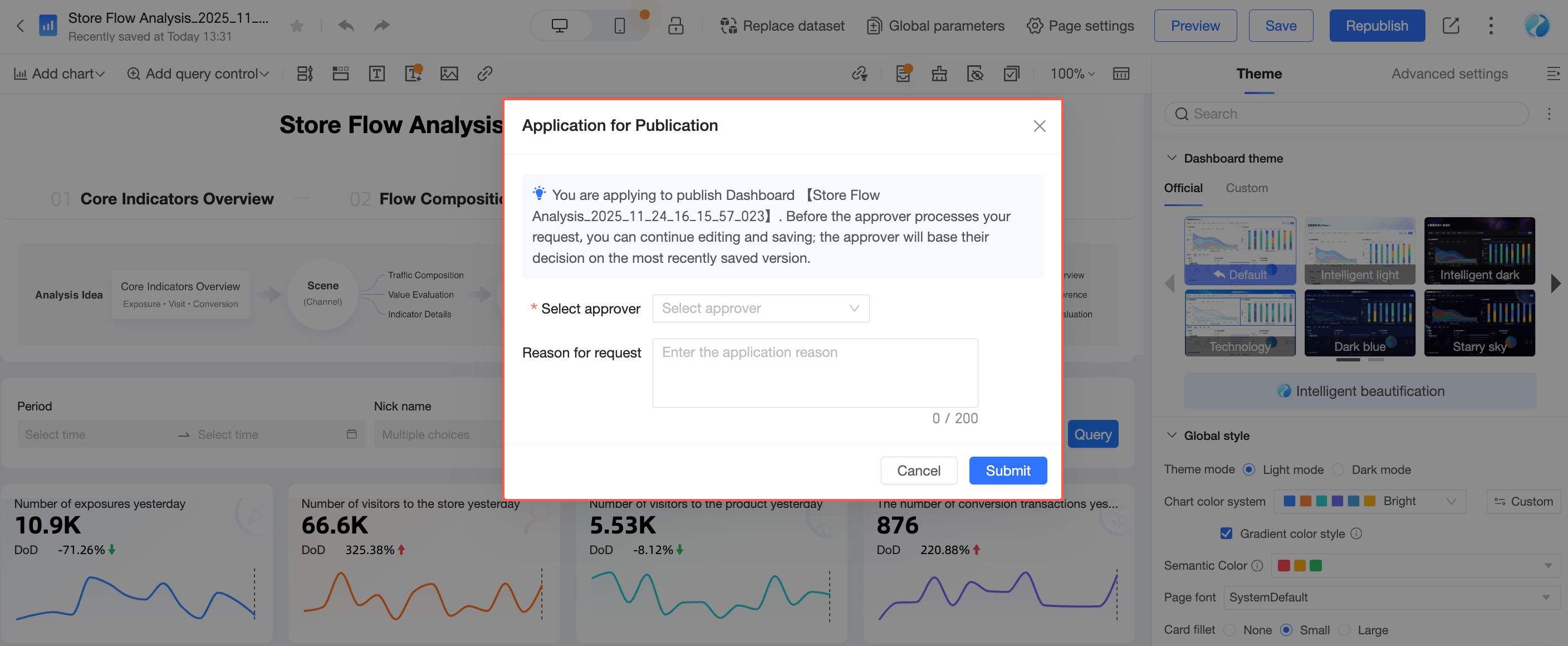The image size is (1568, 646).
Task: Open the Custom theme tab
Action: [1246, 188]
